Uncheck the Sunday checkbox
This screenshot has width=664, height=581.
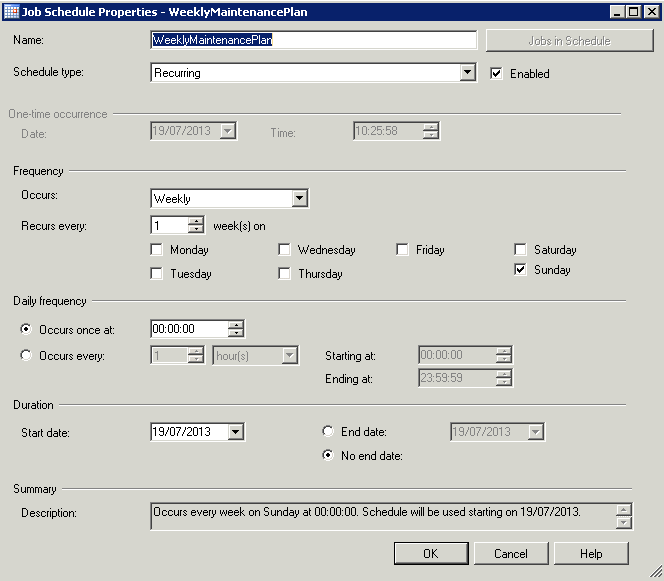pyautogui.click(x=520, y=269)
